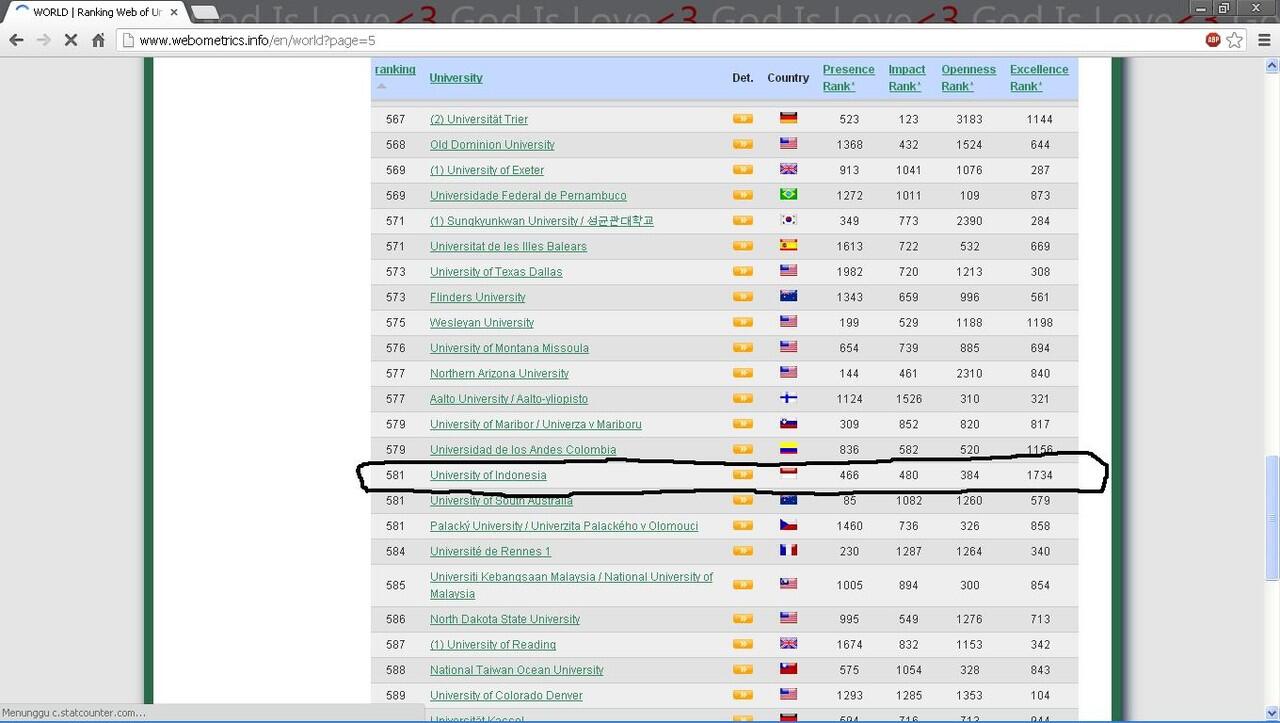Open details for University of Texas Dallas

(742, 270)
